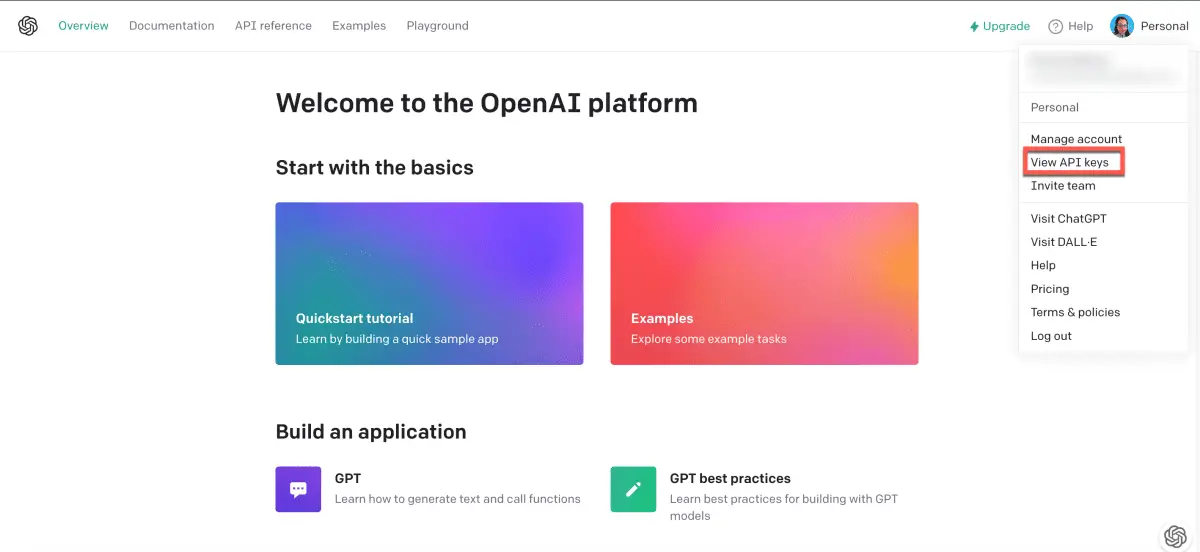
Task: Log out via the account menu
Action: point(1051,336)
